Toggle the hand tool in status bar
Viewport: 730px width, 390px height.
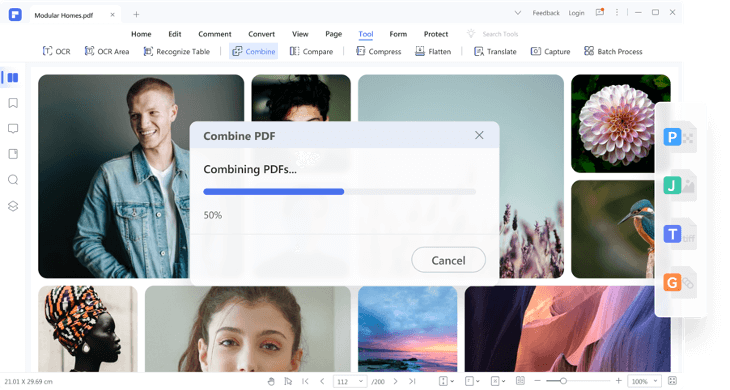[x=271, y=381]
